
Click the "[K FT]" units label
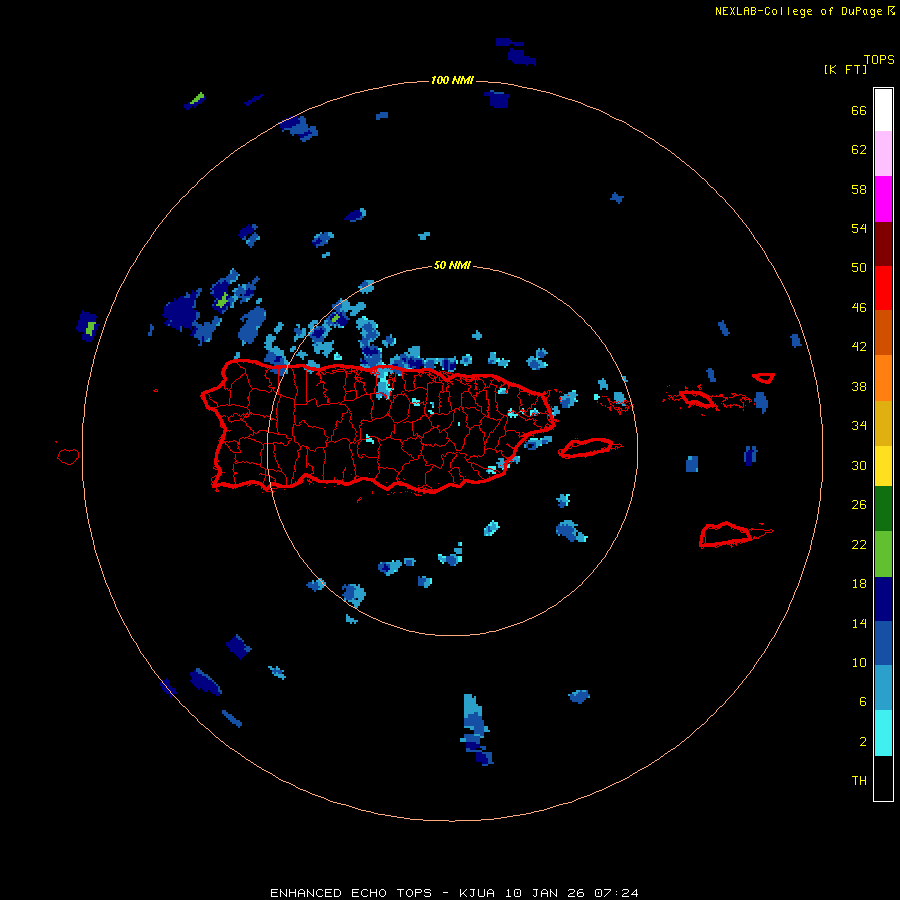coord(845,70)
